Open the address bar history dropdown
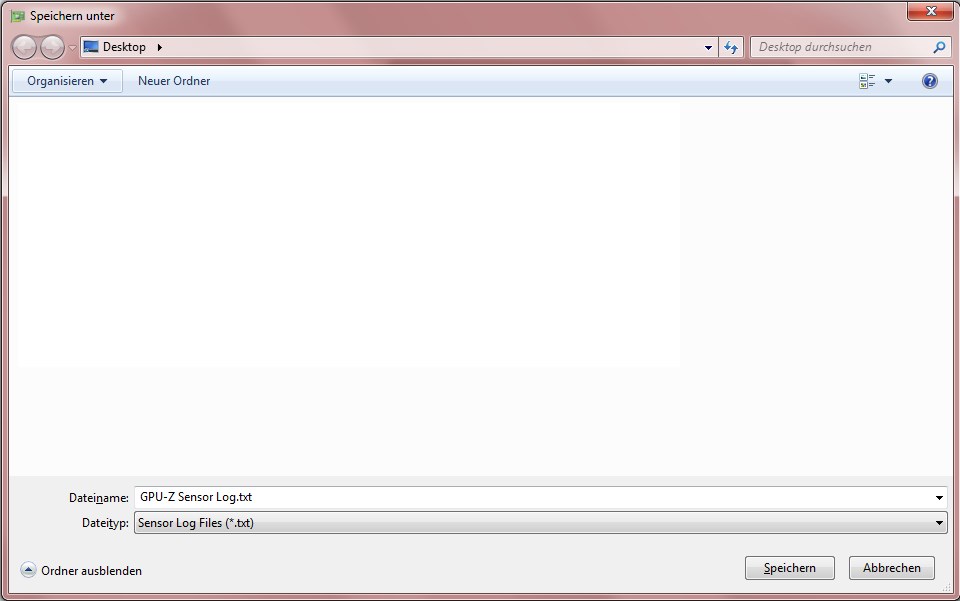The image size is (960, 601). [708, 47]
